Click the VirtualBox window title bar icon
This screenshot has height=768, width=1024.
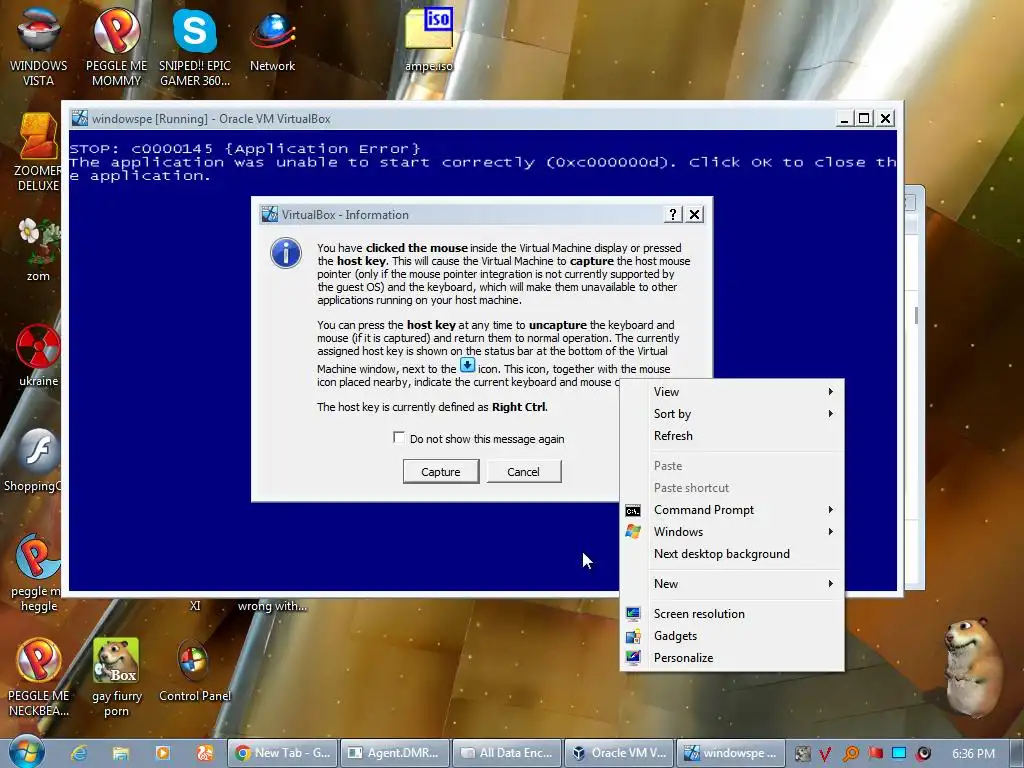80,118
